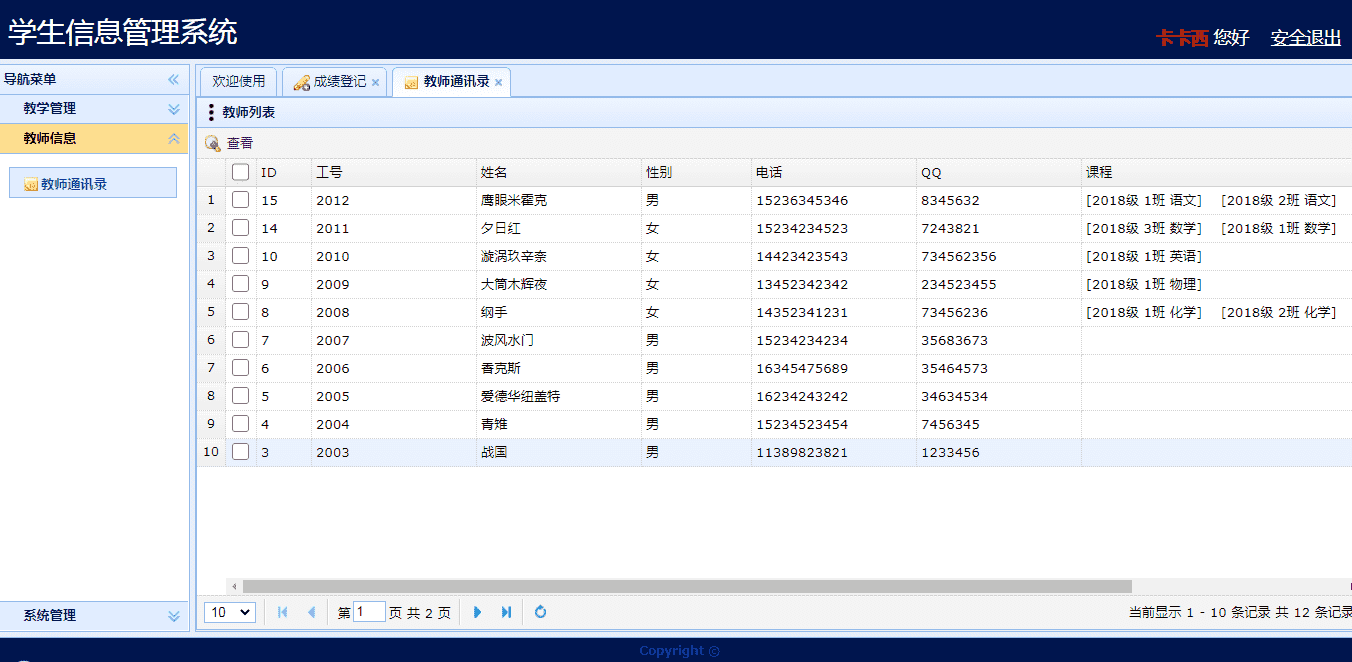
Task: Click the 查看 magnifier icon
Action: [212, 144]
